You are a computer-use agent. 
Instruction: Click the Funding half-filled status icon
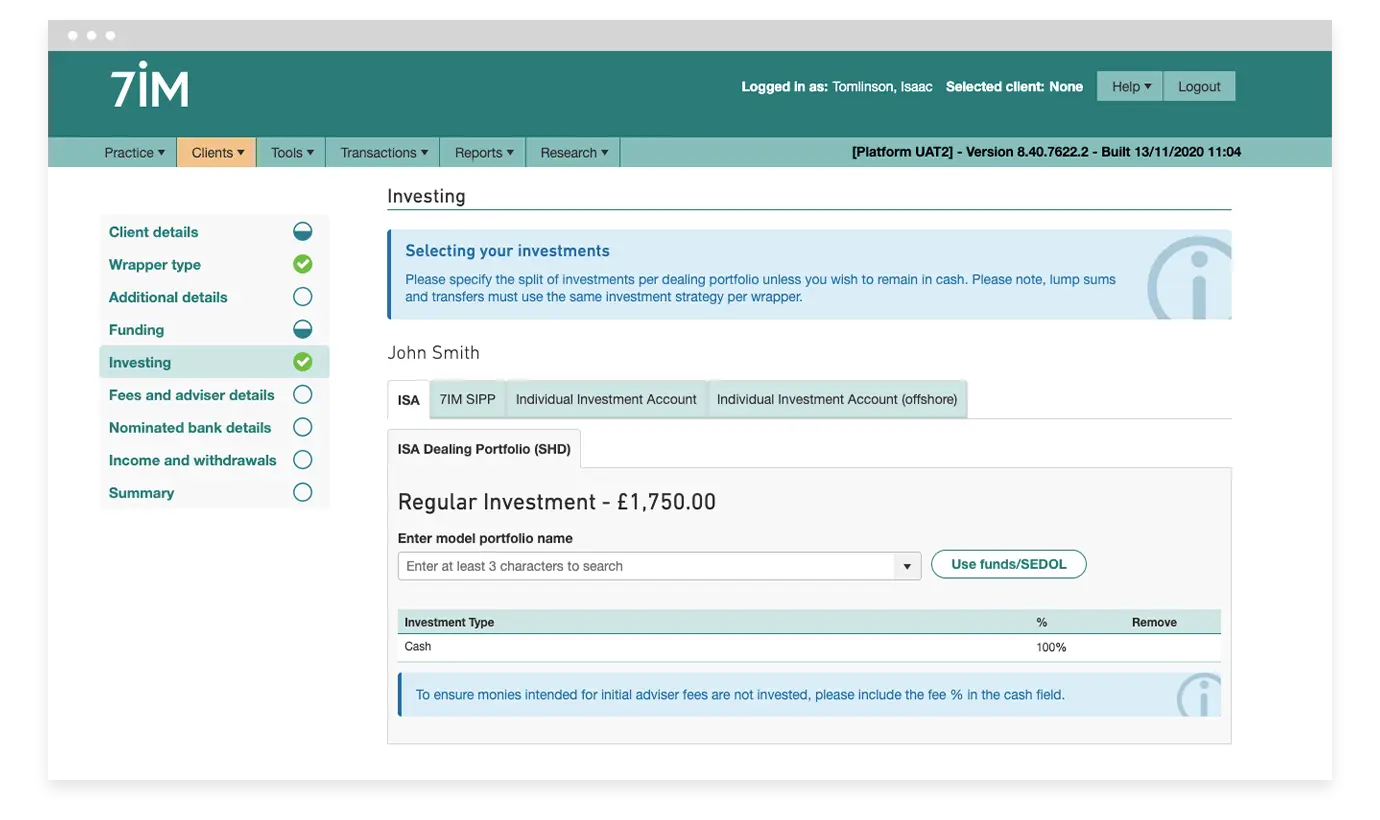[302, 330]
